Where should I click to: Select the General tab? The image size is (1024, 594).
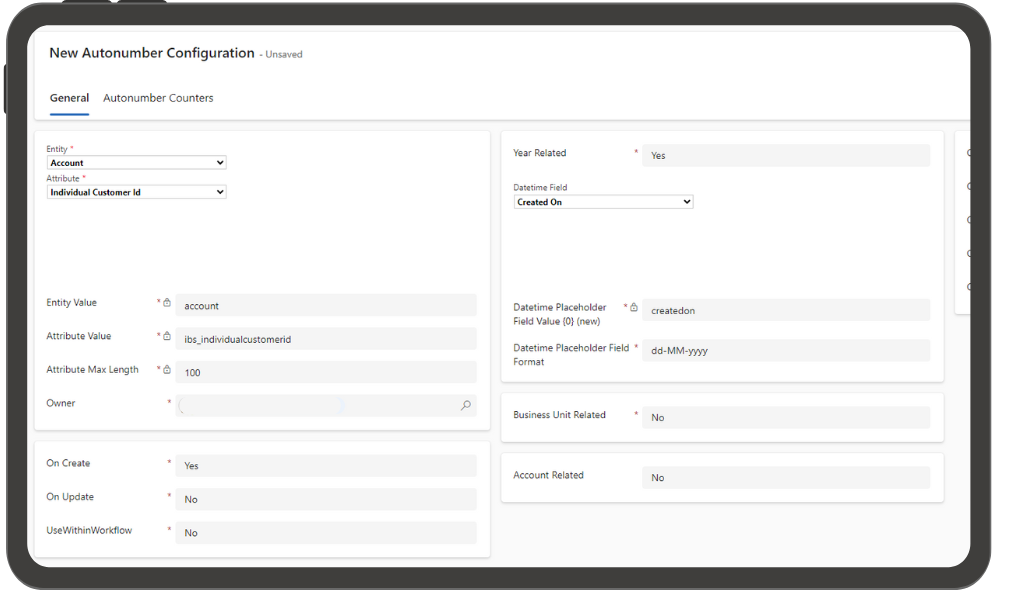(x=69, y=98)
